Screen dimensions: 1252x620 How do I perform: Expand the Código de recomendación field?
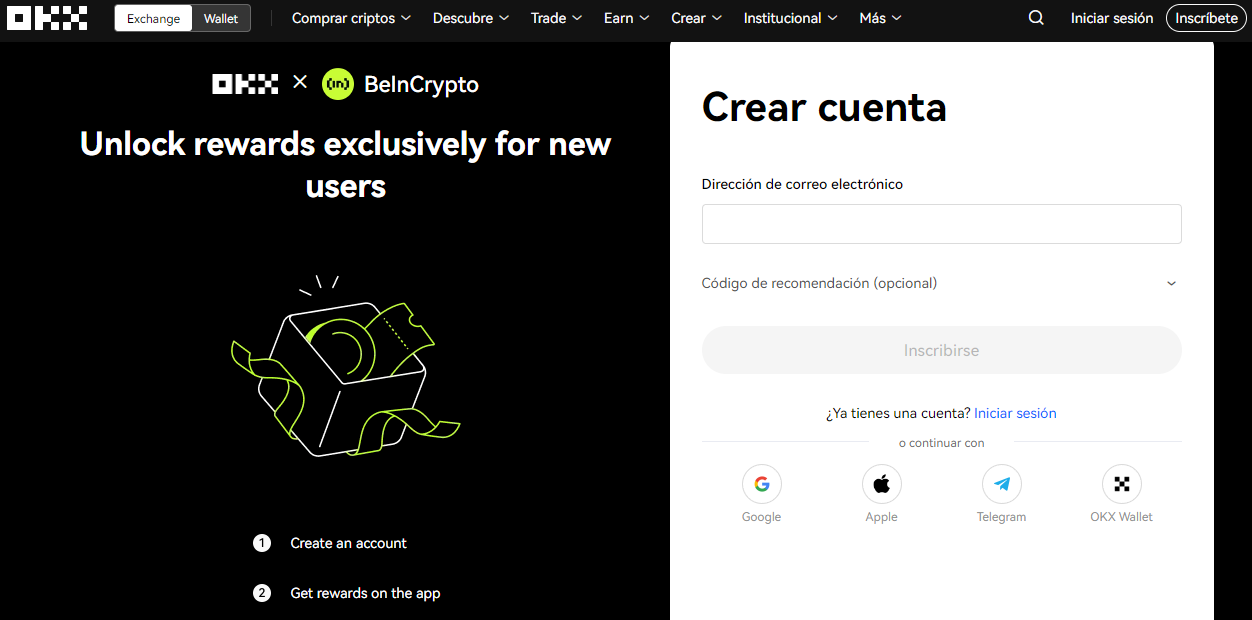pos(941,283)
